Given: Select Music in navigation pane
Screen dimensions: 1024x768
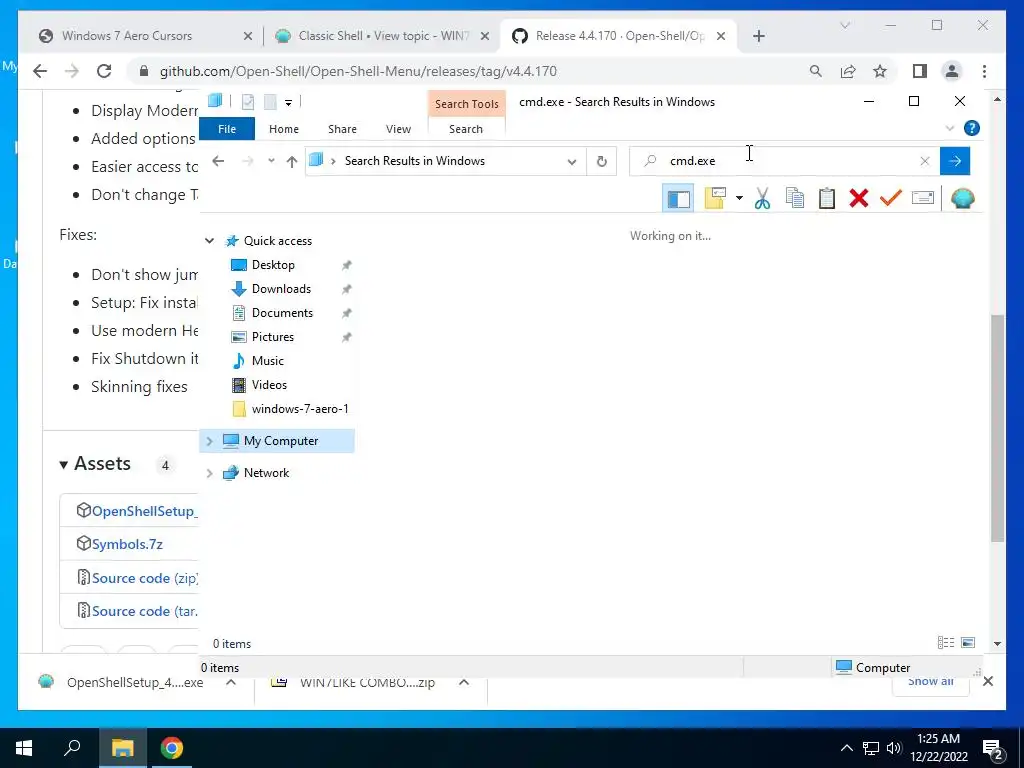Looking at the screenshot, I should (x=267, y=360).
